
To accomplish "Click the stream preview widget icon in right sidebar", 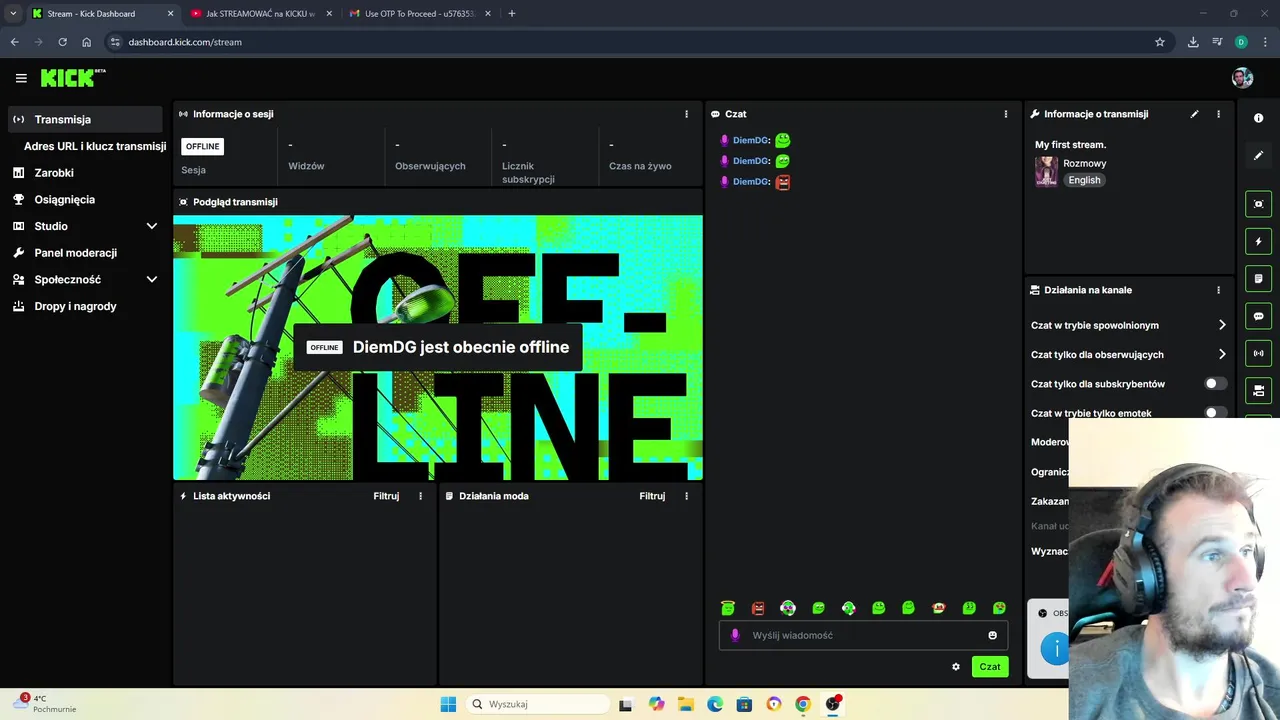I will [x=1258, y=204].
